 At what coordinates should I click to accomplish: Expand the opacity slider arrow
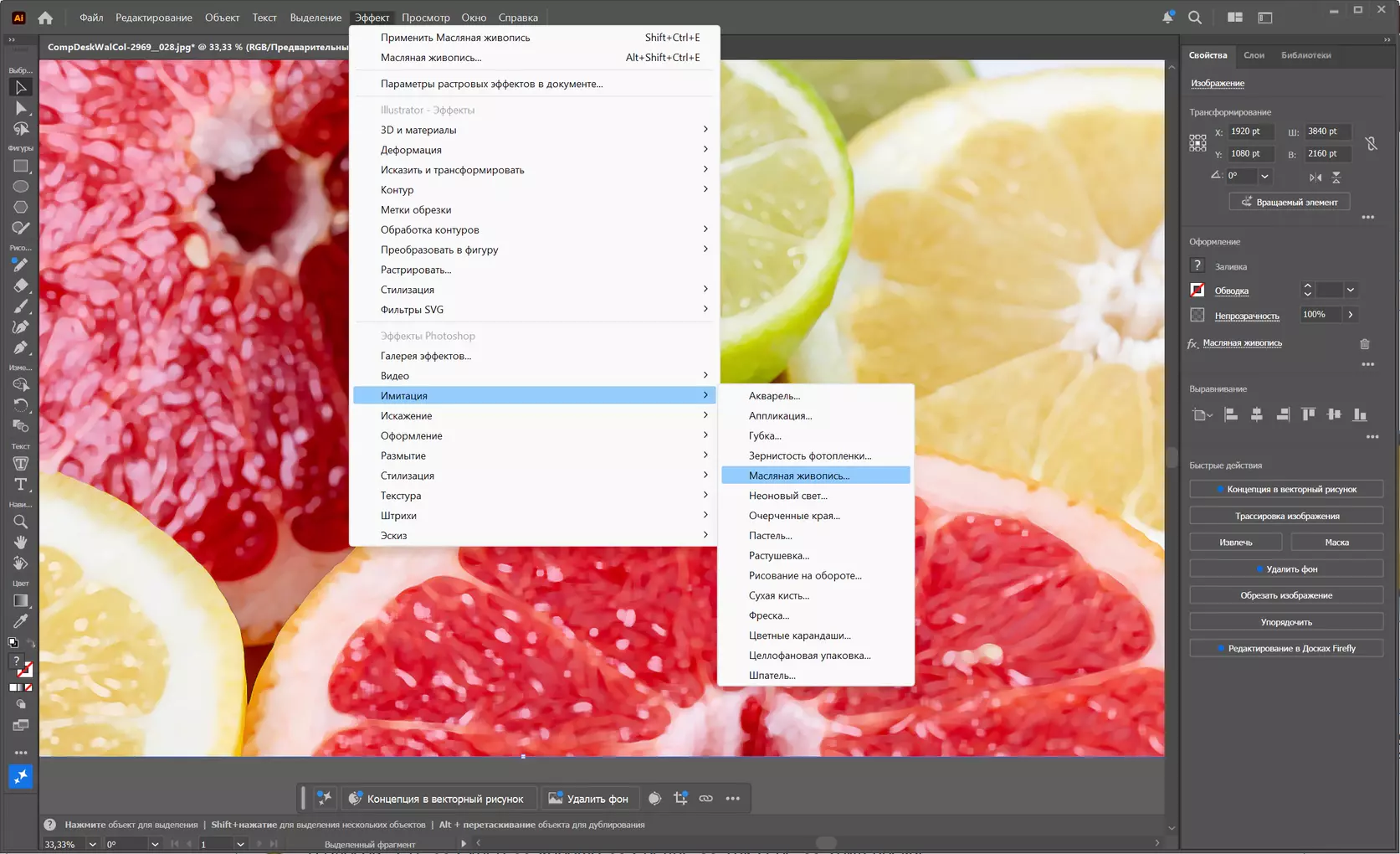click(x=1350, y=315)
